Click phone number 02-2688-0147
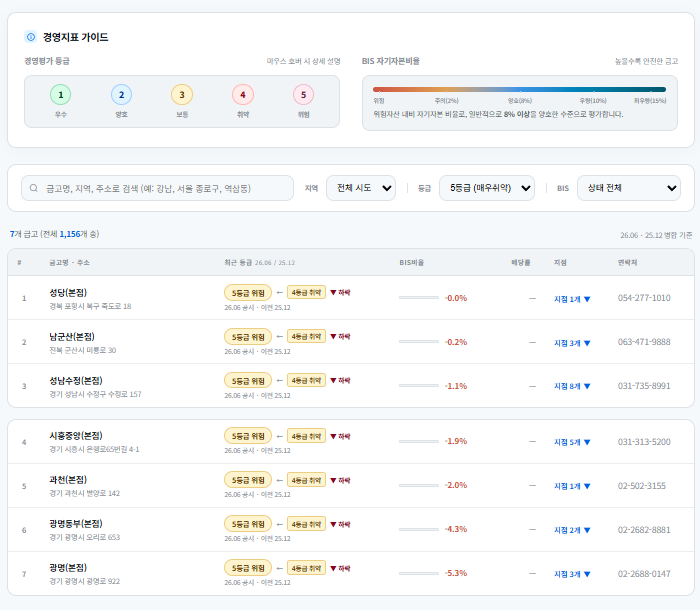The height and width of the screenshot is (610, 700). [x=644, y=573]
